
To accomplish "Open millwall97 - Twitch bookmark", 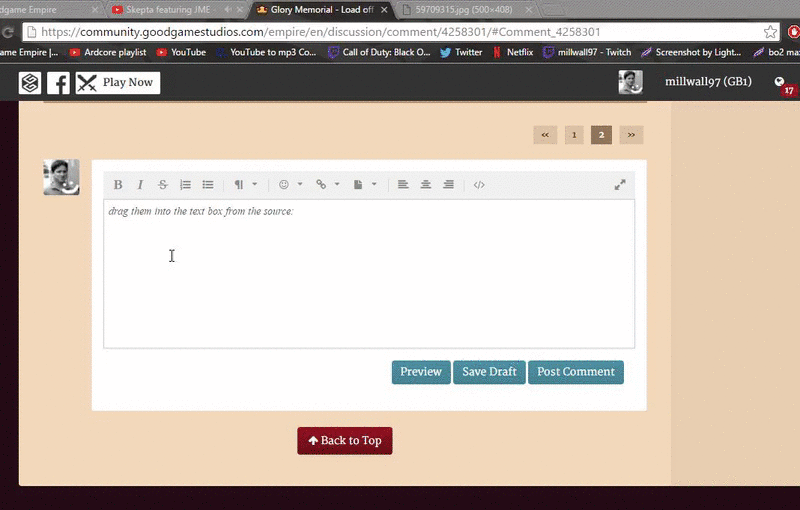I will pos(587,52).
